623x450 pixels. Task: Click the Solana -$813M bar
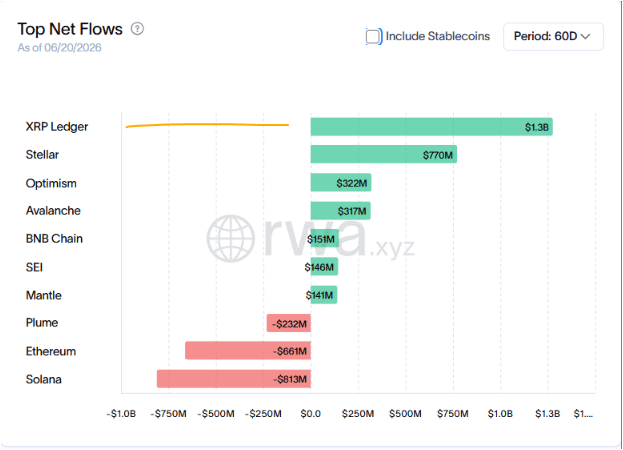(x=234, y=379)
